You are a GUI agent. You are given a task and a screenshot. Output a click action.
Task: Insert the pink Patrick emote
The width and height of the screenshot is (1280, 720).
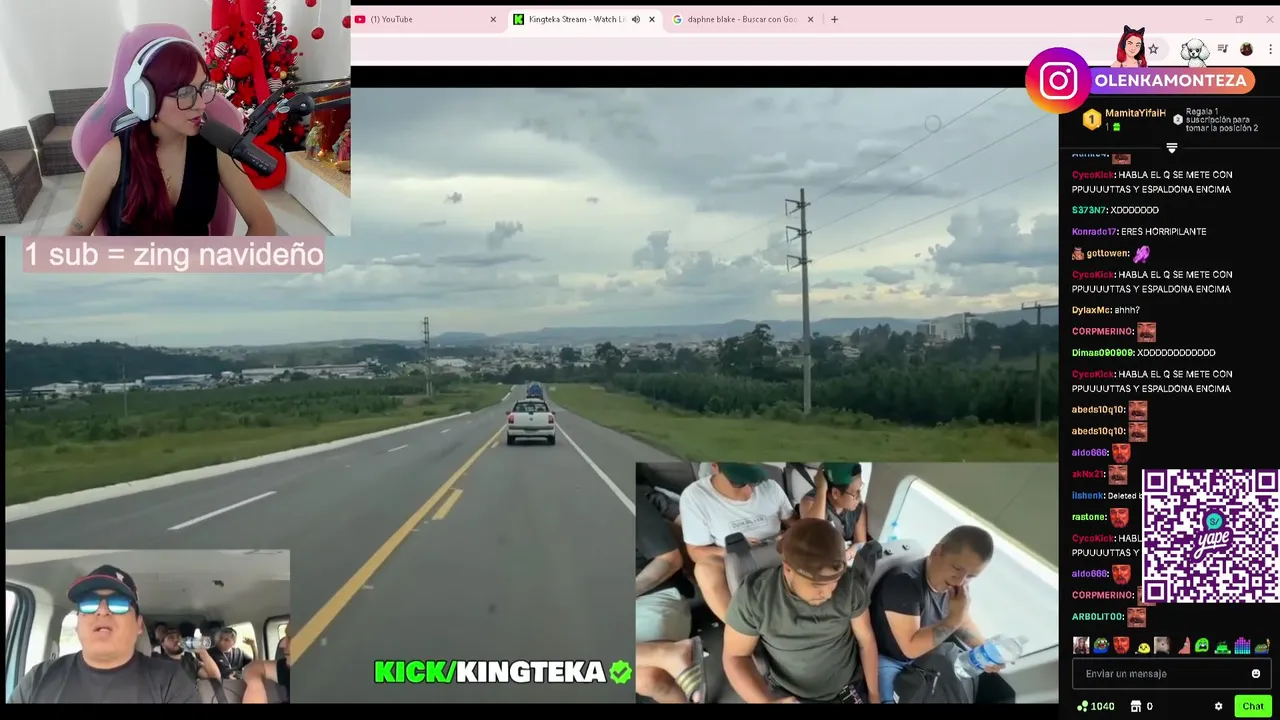(x=1183, y=646)
